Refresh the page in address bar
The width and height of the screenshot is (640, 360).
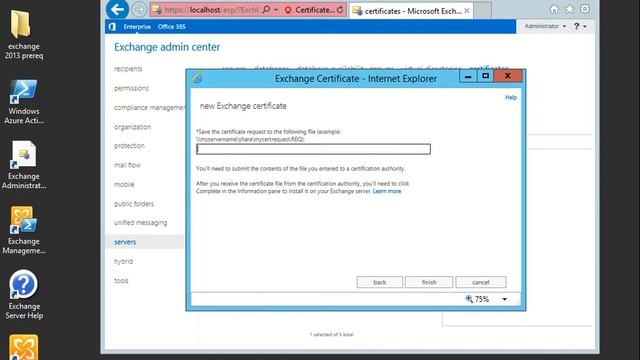tap(340, 10)
